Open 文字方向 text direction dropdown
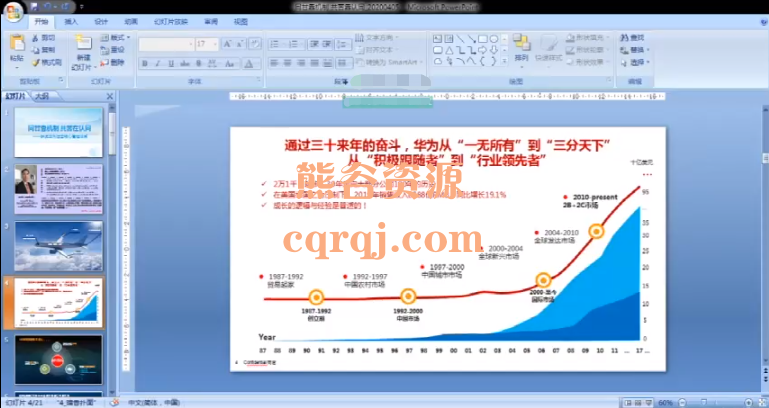Image resolution: width=769 pixels, height=408 pixels. pos(377,37)
